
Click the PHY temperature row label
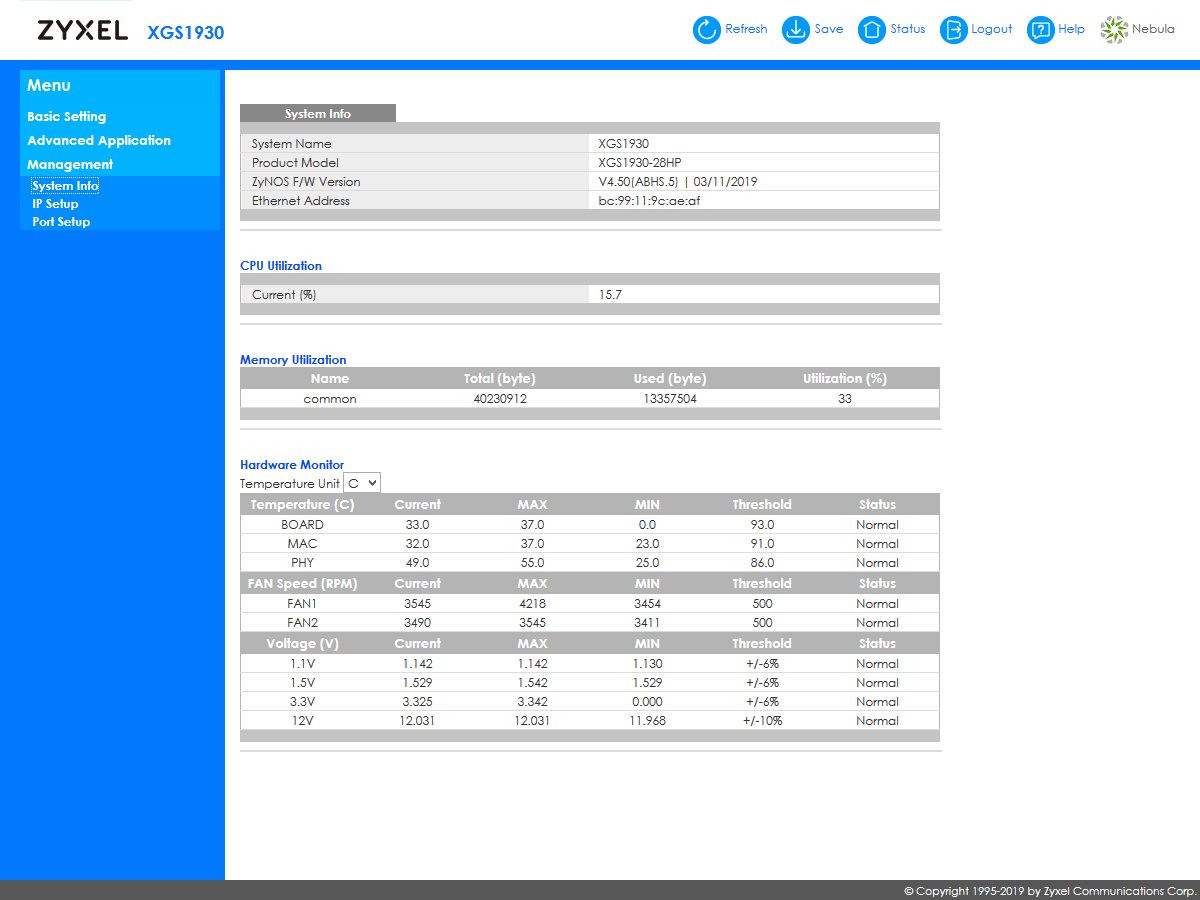click(x=302, y=563)
